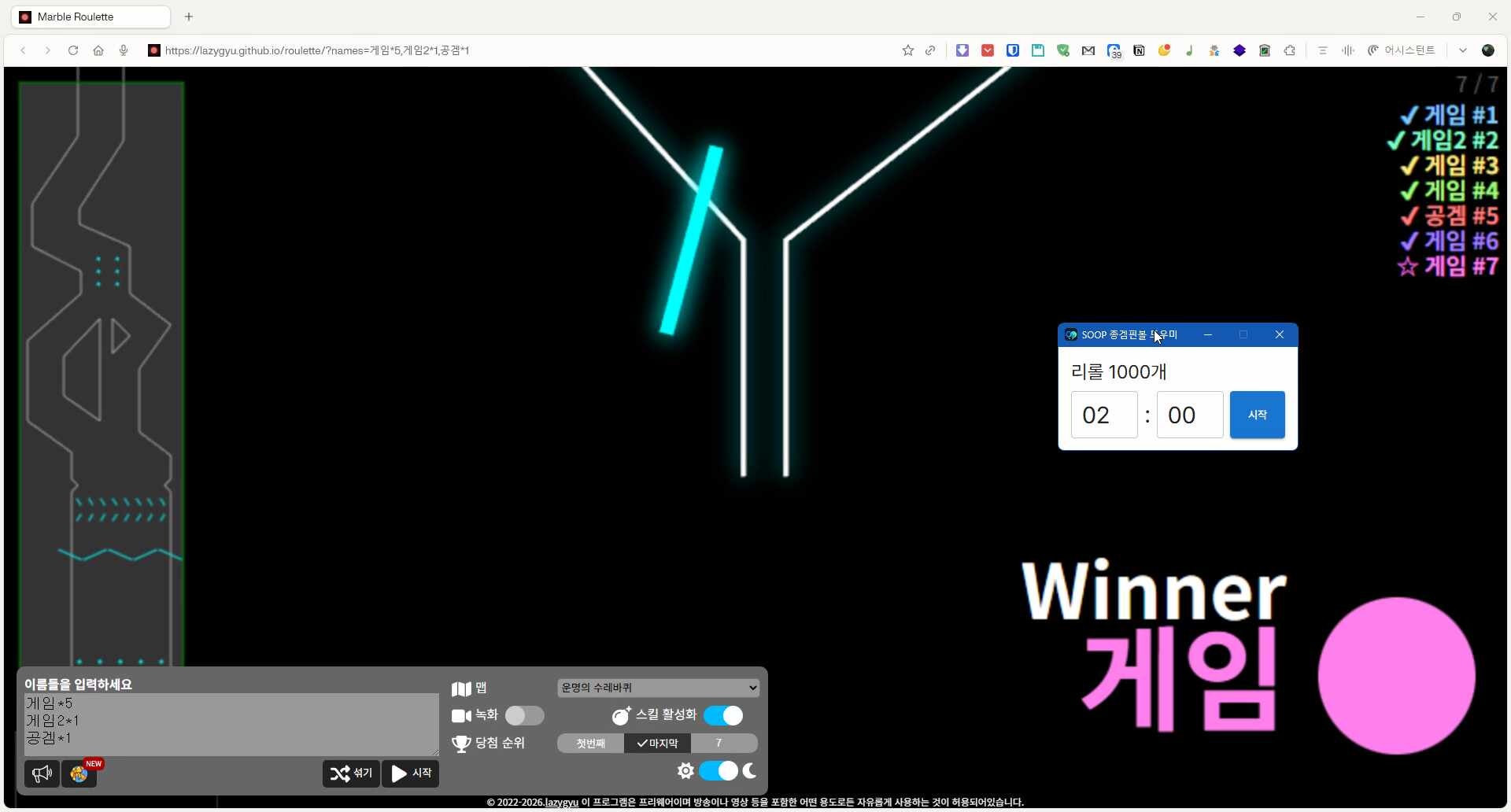Click the blue 시작 button in SOOP timer

tap(1257, 415)
